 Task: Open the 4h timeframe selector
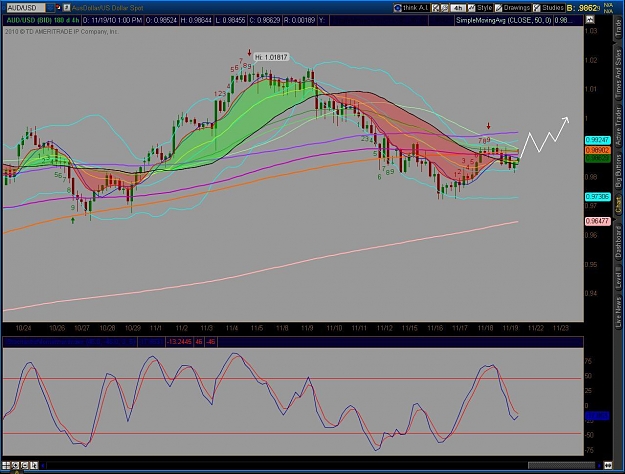pos(458,8)
